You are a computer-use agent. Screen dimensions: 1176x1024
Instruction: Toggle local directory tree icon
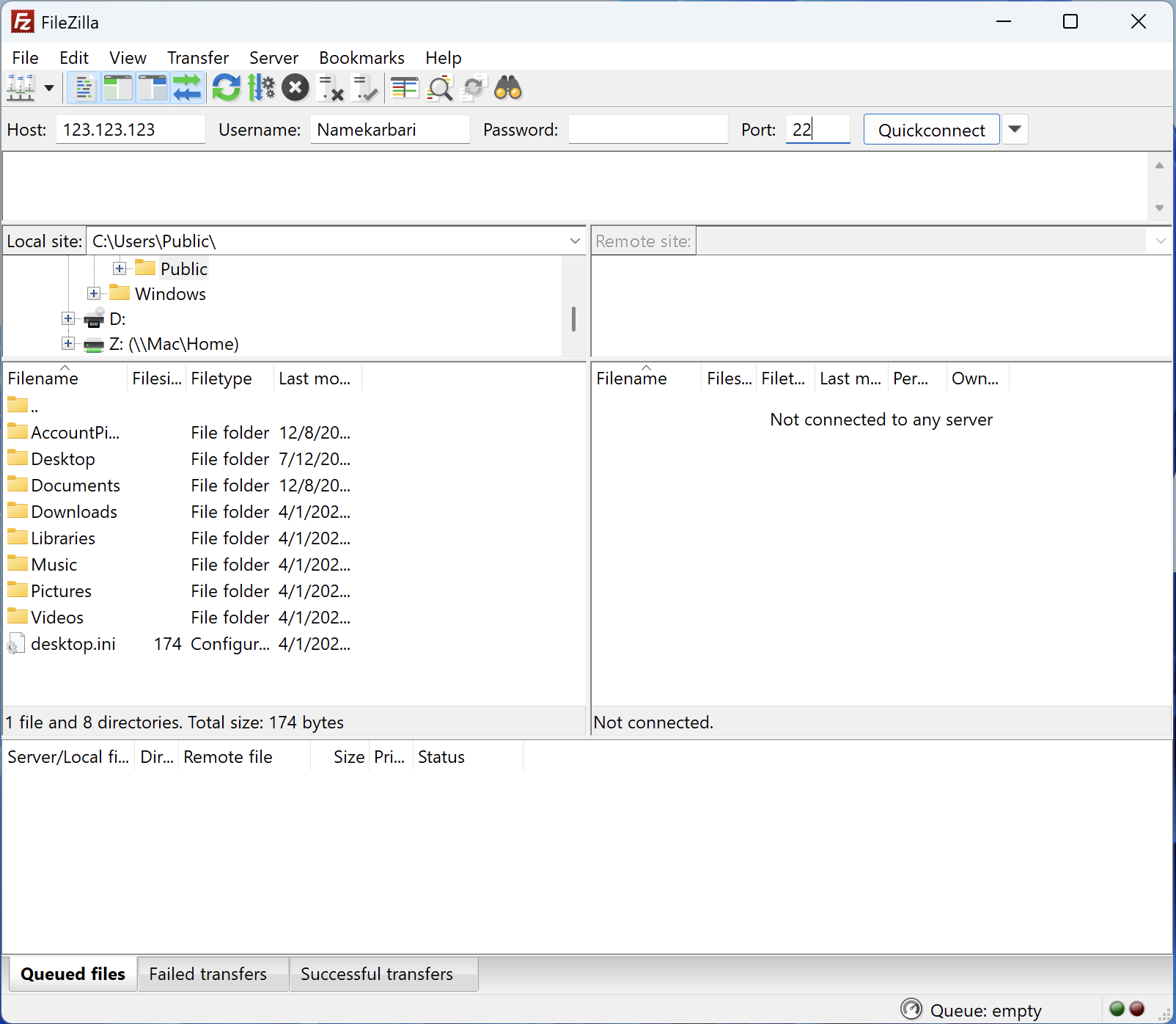click(x=118, y=88)
